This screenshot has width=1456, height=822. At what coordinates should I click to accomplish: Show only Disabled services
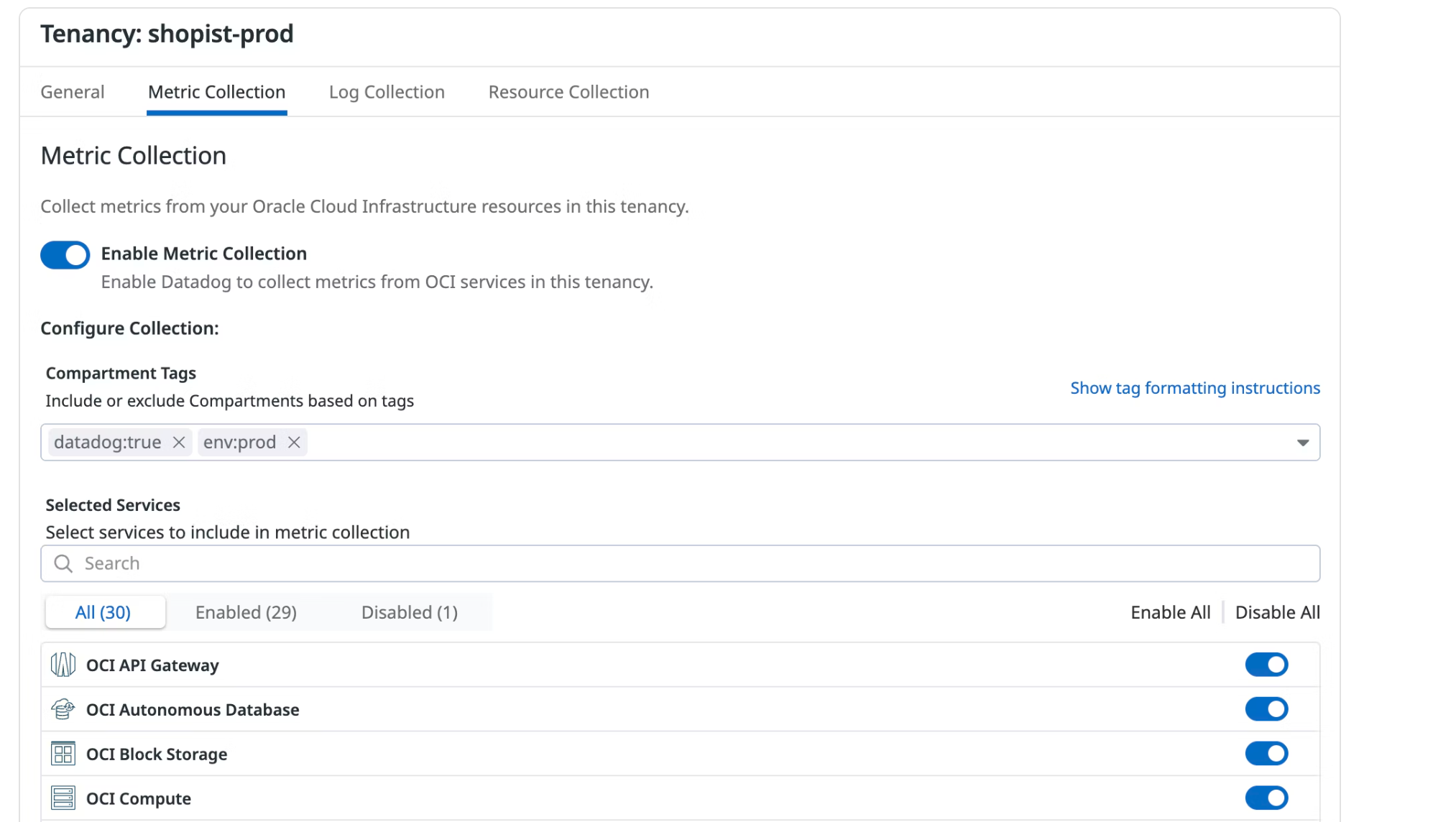click(410, 612)
